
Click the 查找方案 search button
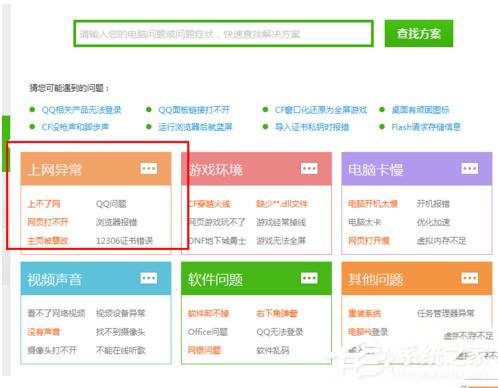point(419,34)
